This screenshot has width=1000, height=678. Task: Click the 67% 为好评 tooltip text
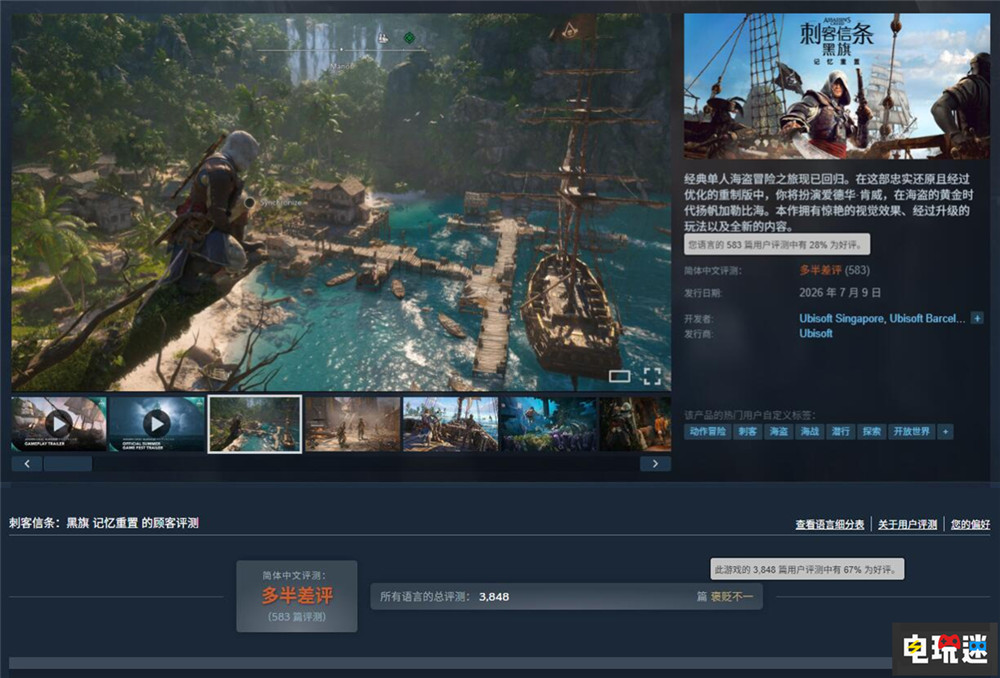pyautogui.click(x=807, y=570)
